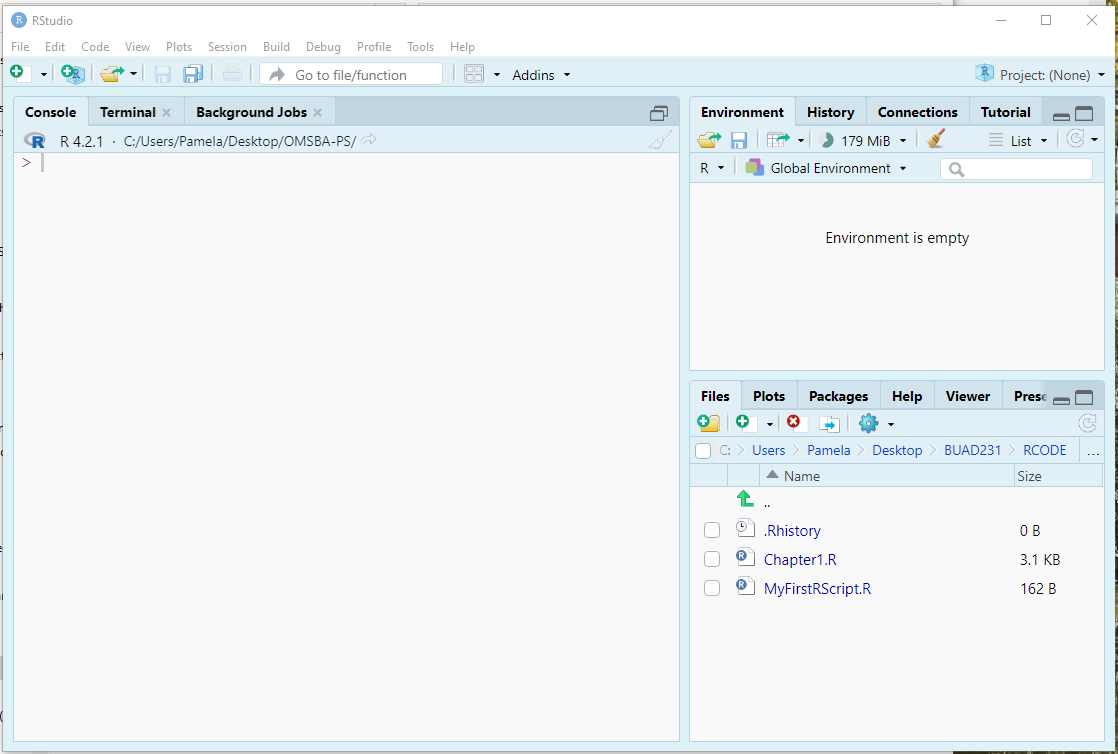Image resolution: width=1118 pixels, height=754 pixels.
Task: Open the .Rhistory file
Action: (x=792, y=530)
